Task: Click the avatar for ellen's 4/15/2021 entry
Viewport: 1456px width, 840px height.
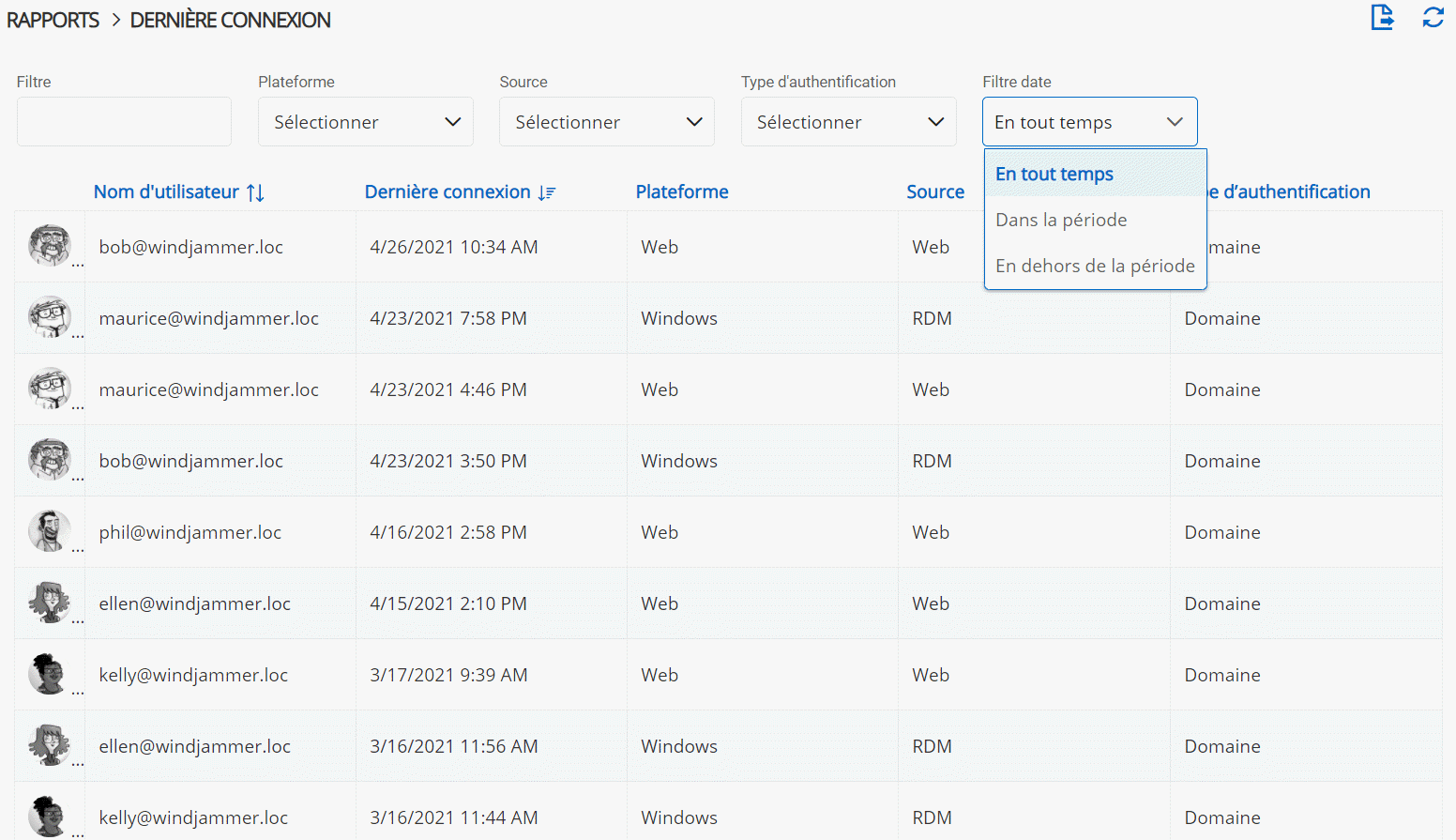Action: (50, 603)
